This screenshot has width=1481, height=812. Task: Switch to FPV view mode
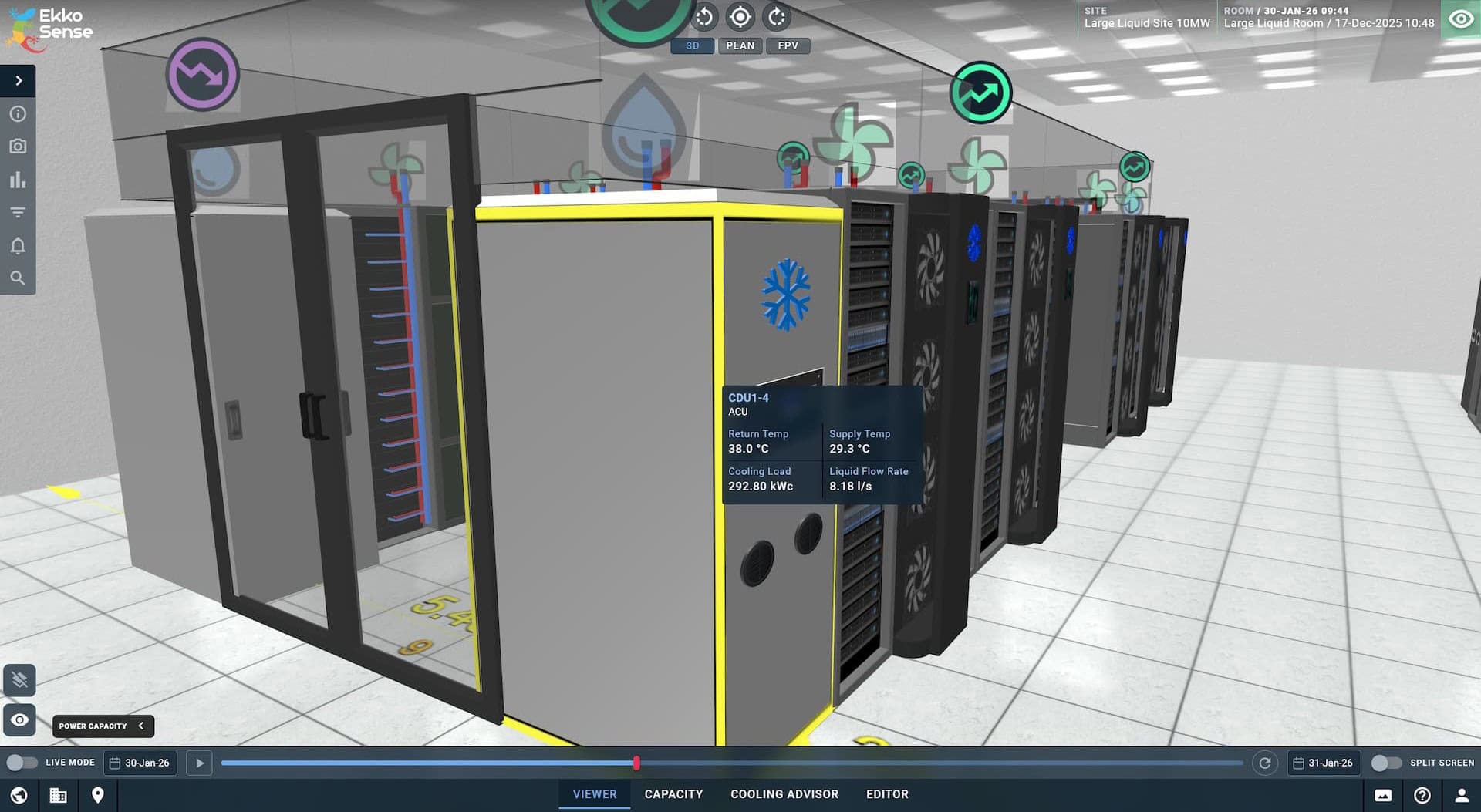click(x=788, y=45)
